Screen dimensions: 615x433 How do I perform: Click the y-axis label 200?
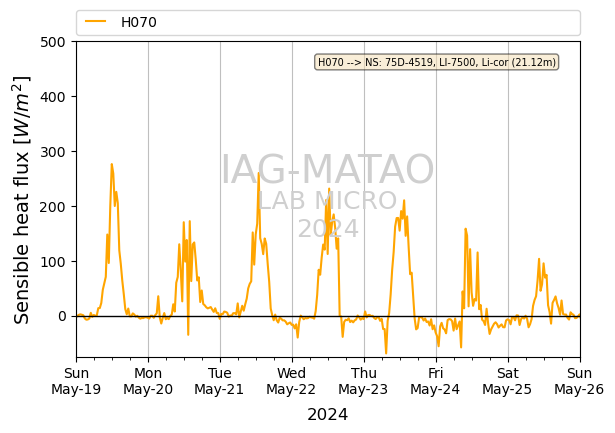53,207
